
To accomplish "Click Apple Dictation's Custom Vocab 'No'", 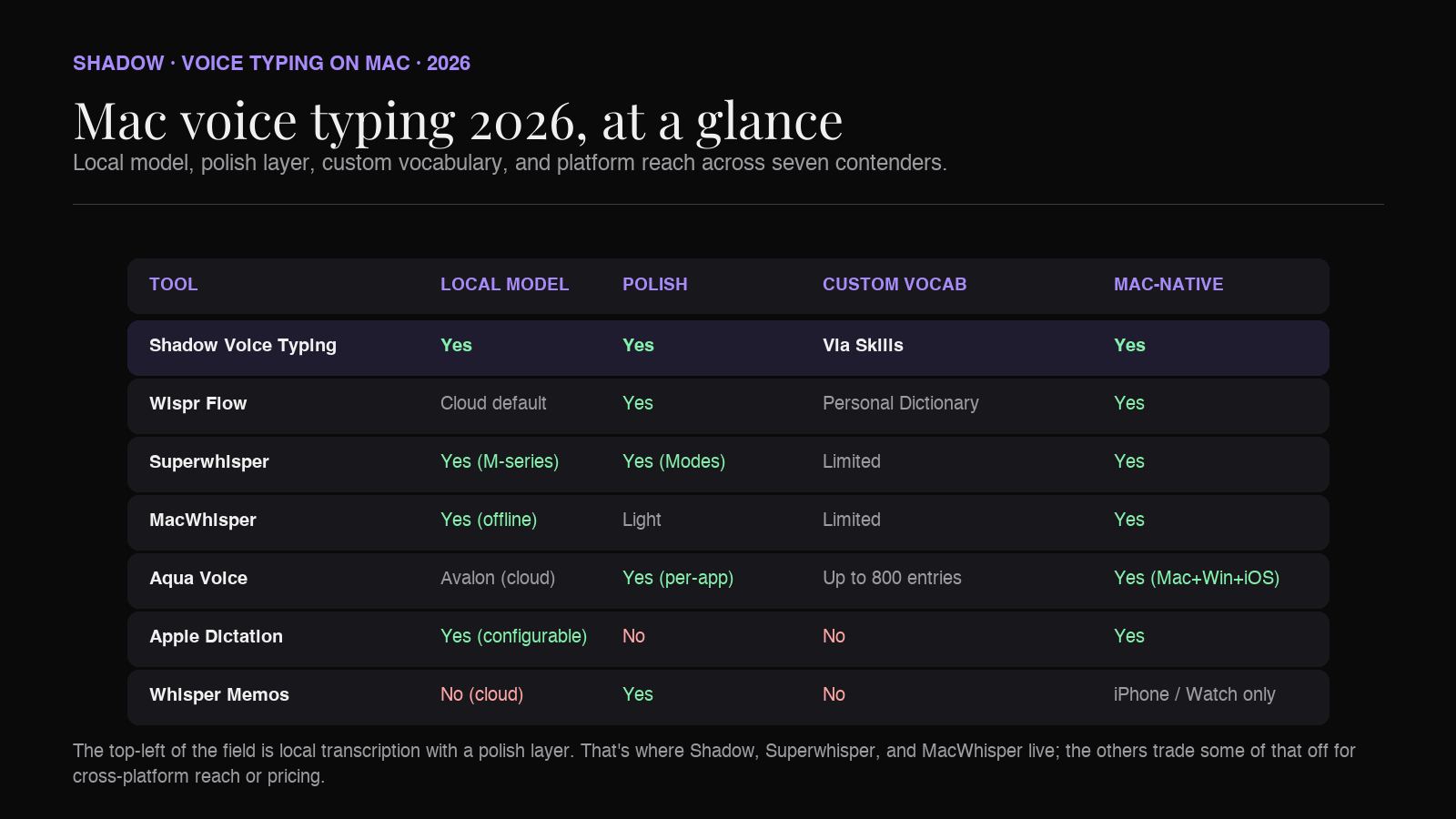I will click(834, 637).
